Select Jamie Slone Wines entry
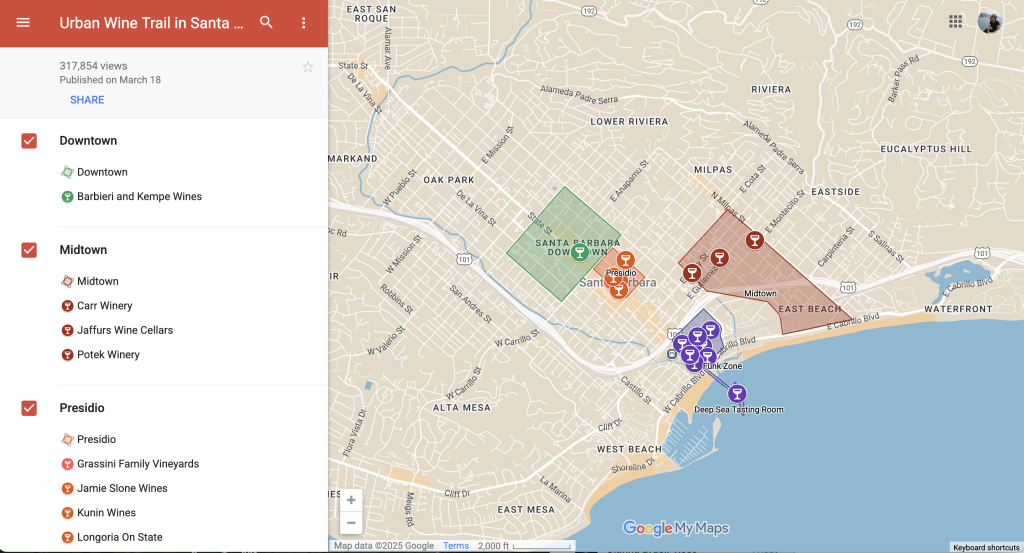1024x553 pixels. (122, 488)
